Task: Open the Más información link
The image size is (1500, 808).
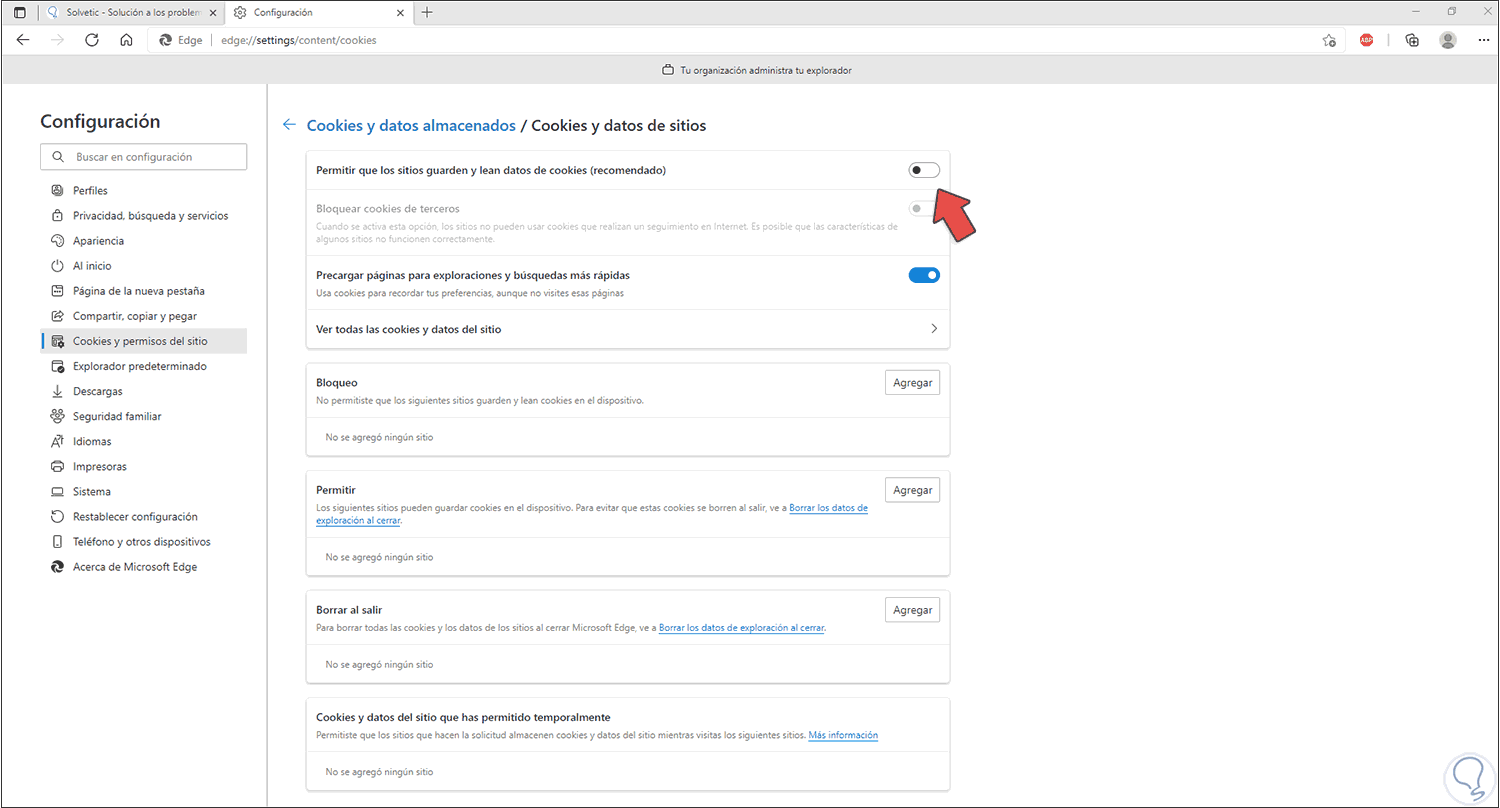Action: [x=843, y=735]
